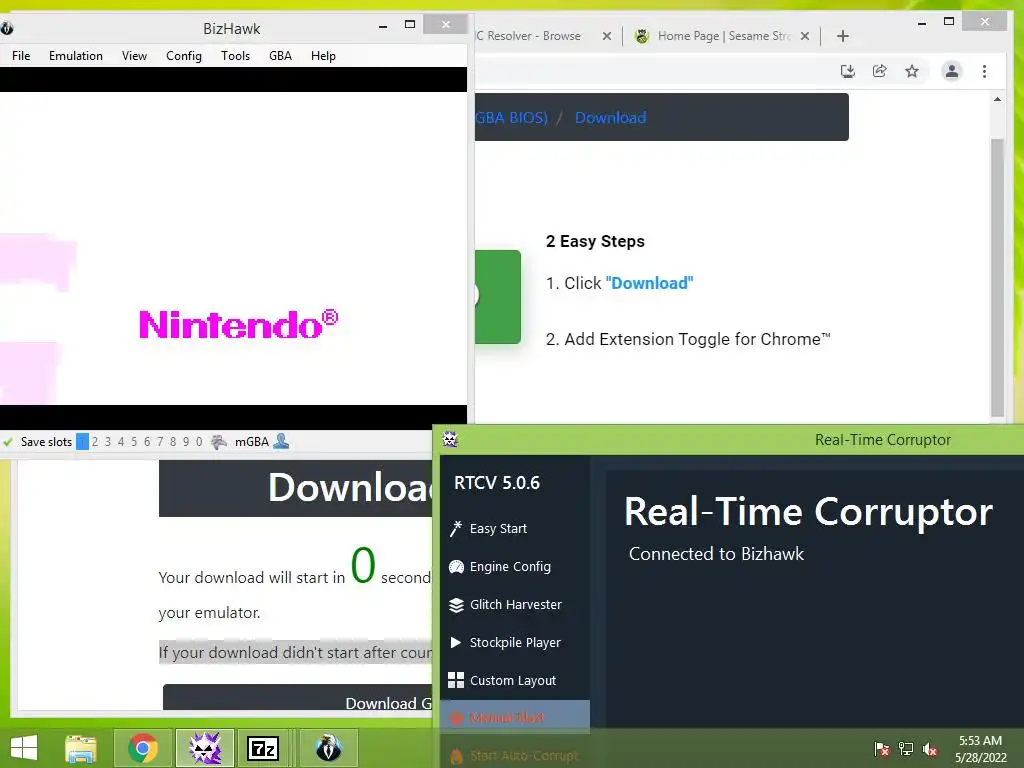Screen dimensions: 1024x768
Task: Open Glitch Harvester in RTCV
Action: click(515, 604)
